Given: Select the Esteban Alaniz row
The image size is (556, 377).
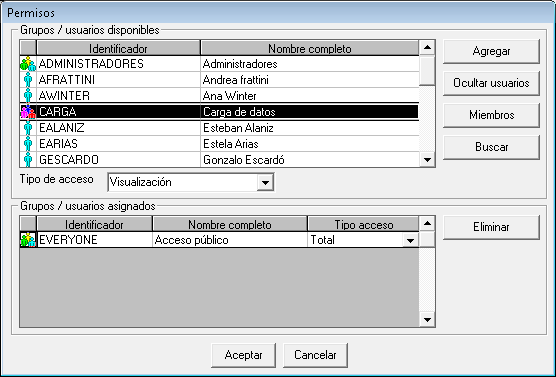Looking at the screenshot, I should click(x=219, y=128).
